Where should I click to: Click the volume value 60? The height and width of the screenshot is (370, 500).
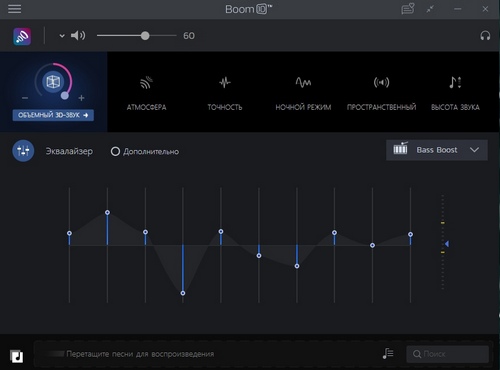pos(189,36)
